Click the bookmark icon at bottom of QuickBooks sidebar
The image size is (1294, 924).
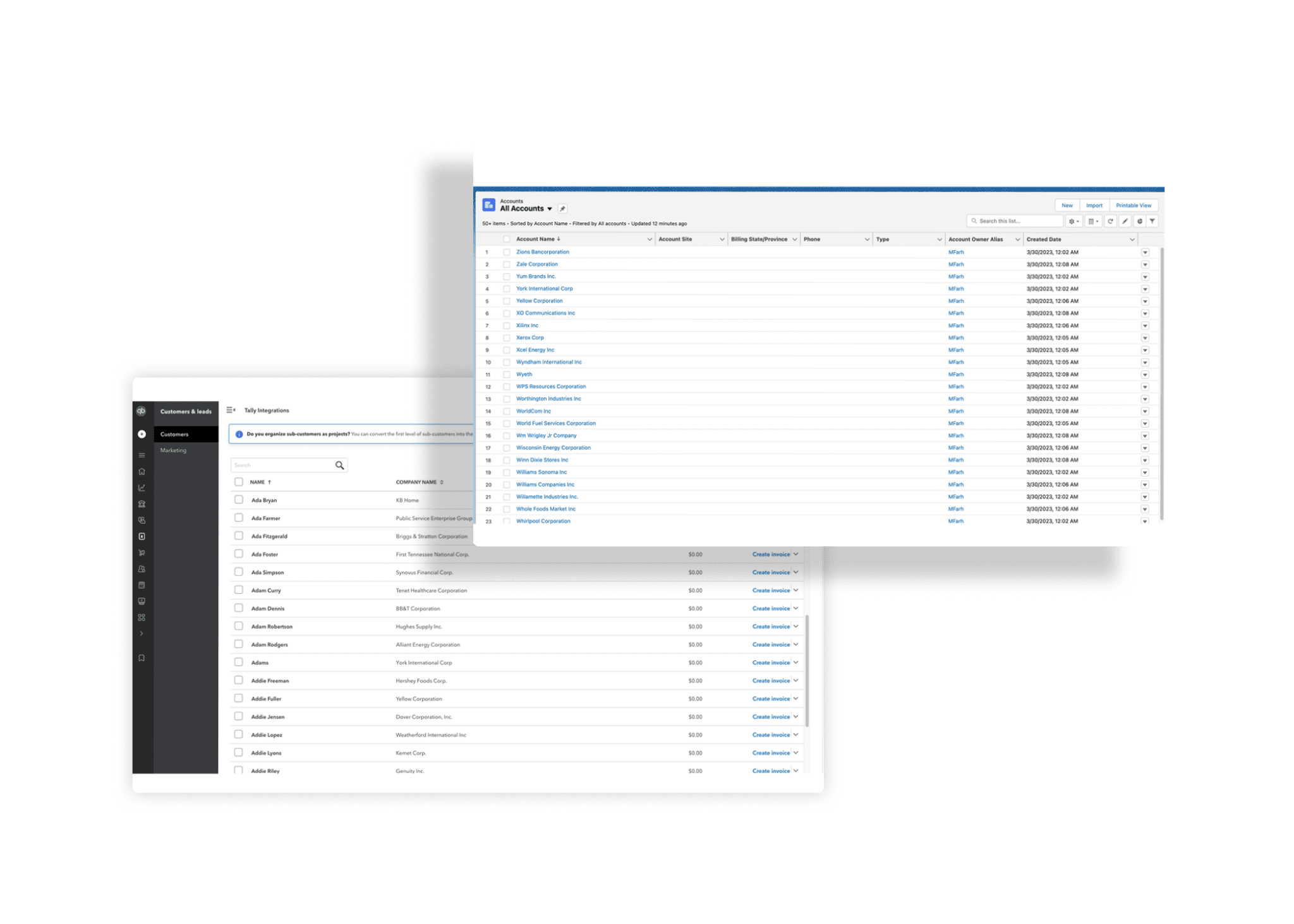[x=142, y=658]
